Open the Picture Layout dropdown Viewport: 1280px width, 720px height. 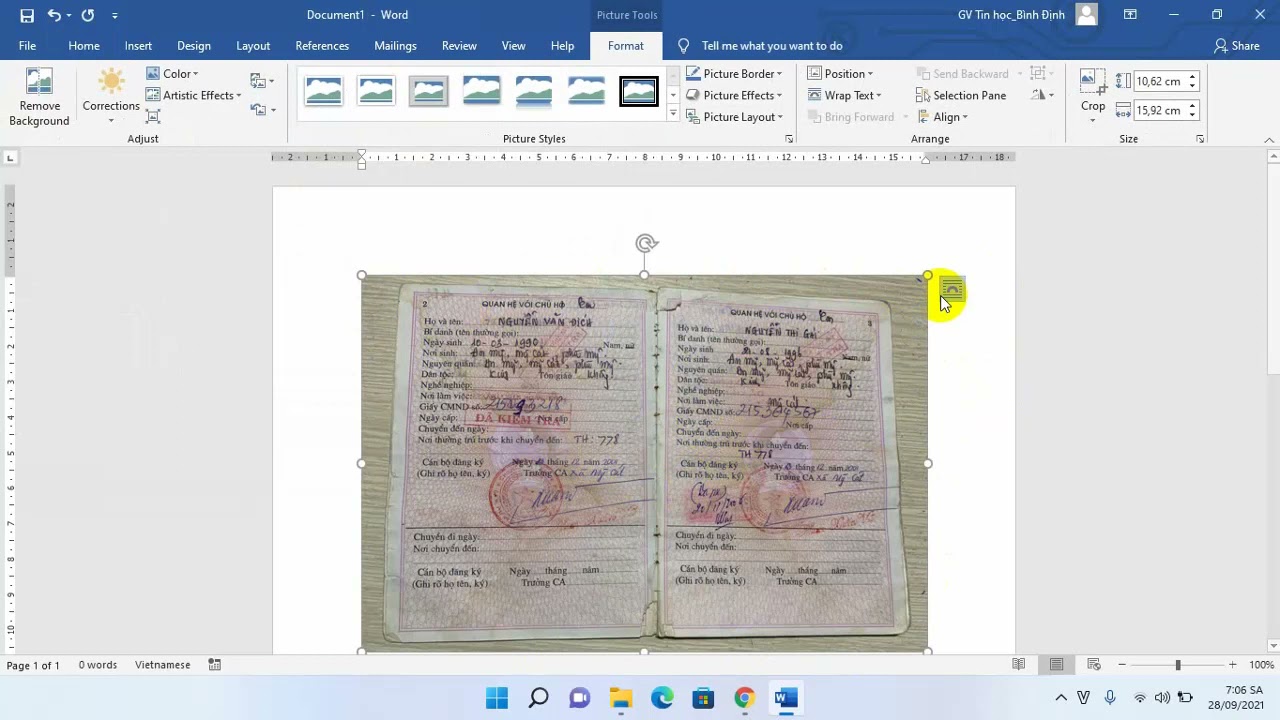tap(734, 117)
